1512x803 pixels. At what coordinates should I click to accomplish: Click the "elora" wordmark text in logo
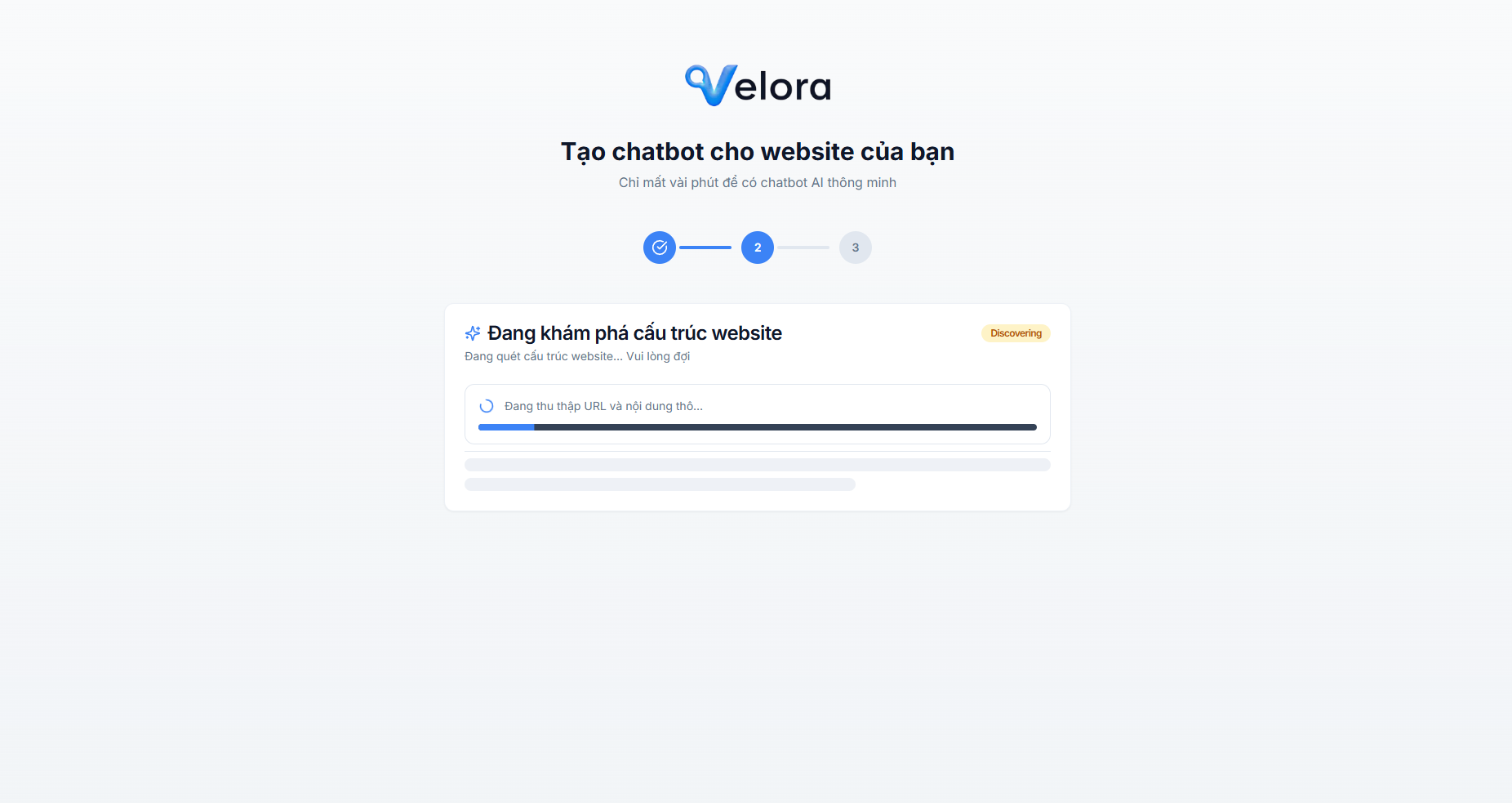782,87
